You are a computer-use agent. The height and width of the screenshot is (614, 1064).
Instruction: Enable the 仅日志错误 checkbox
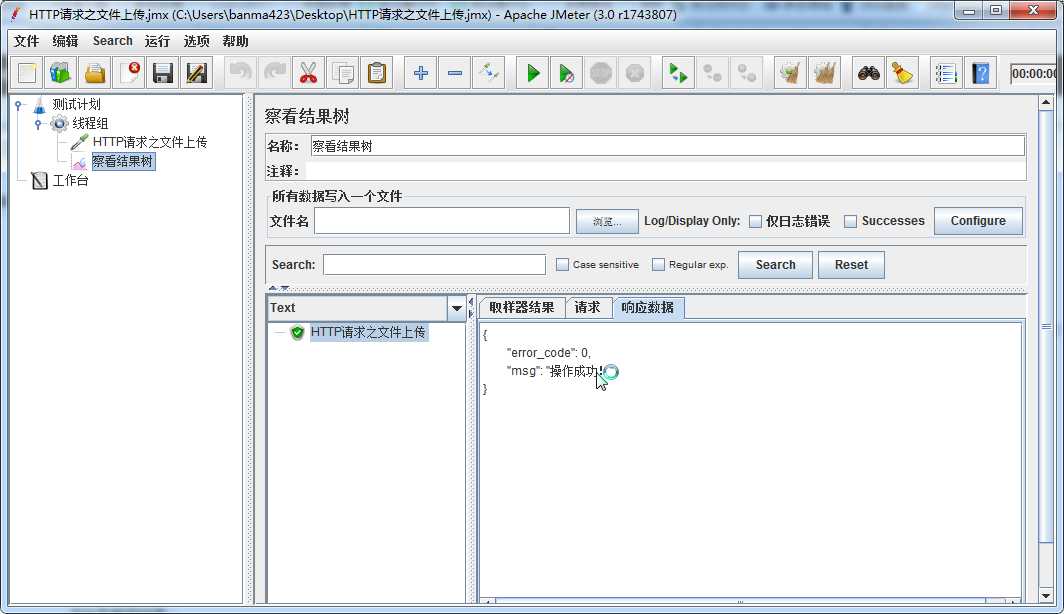pyautogui.click(x=755, y=221)
